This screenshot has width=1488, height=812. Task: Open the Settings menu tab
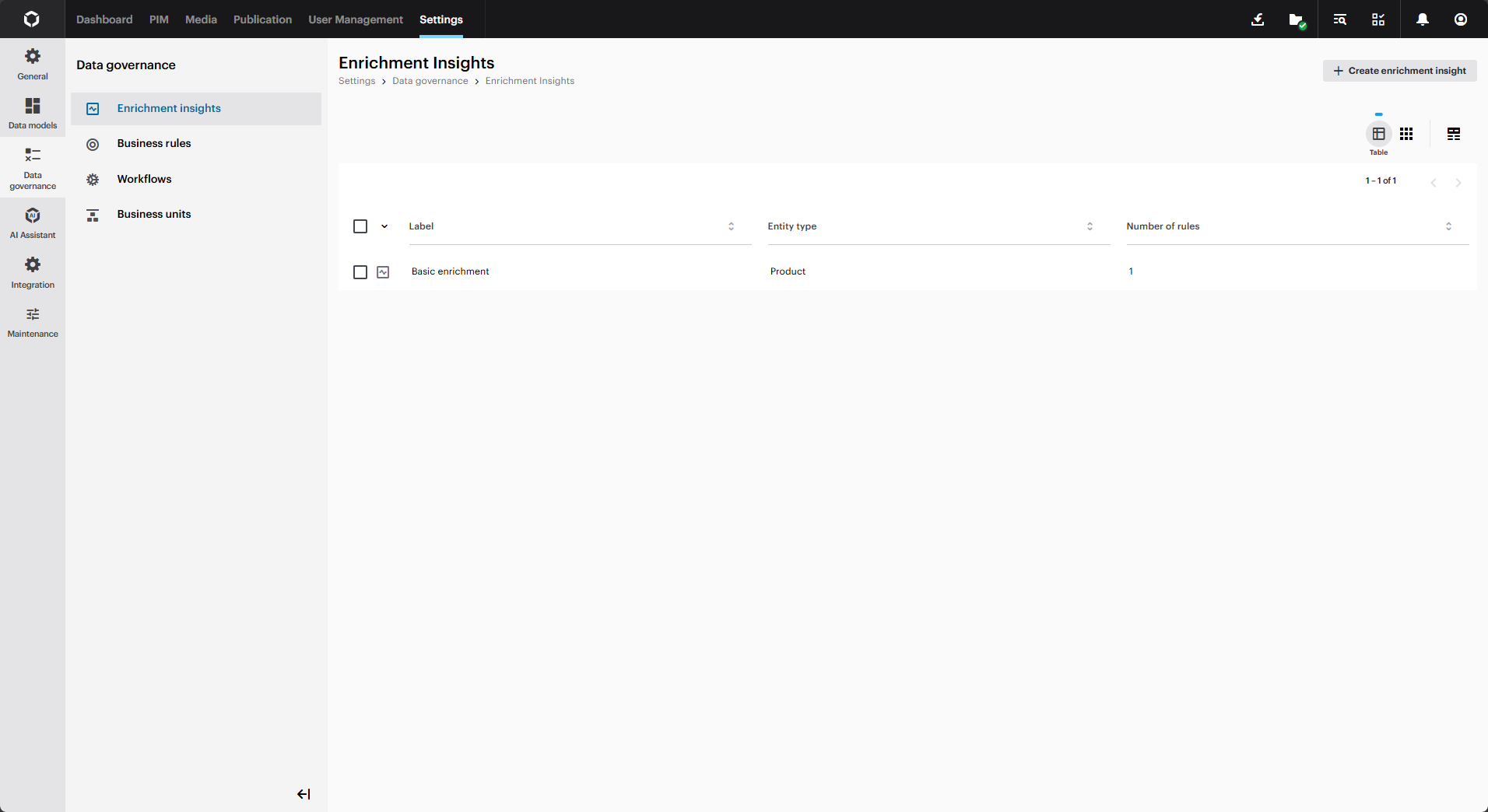point(440,19)
